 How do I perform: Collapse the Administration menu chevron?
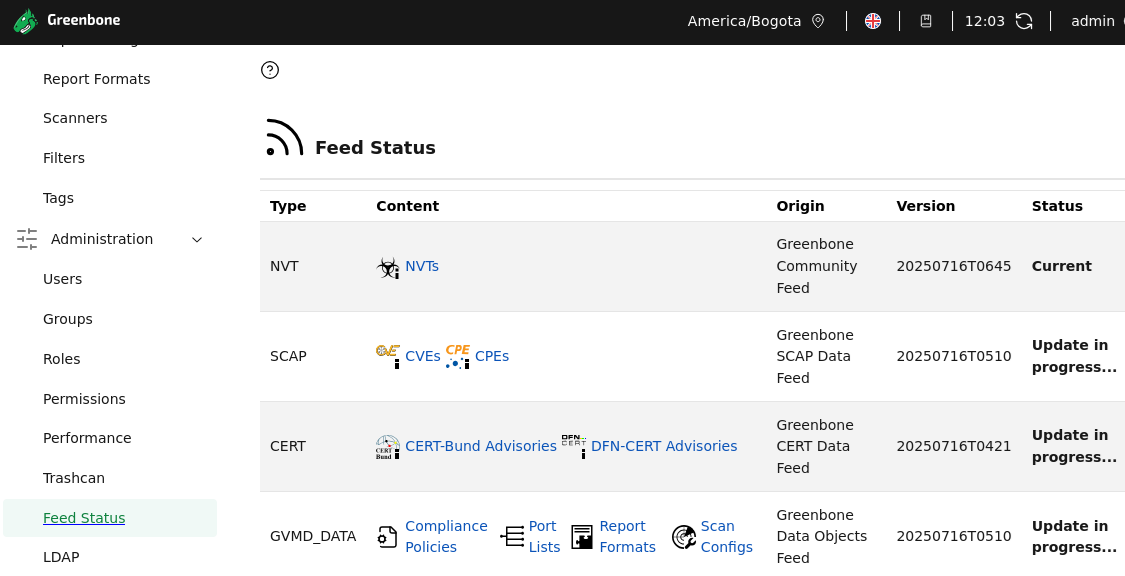197,240
